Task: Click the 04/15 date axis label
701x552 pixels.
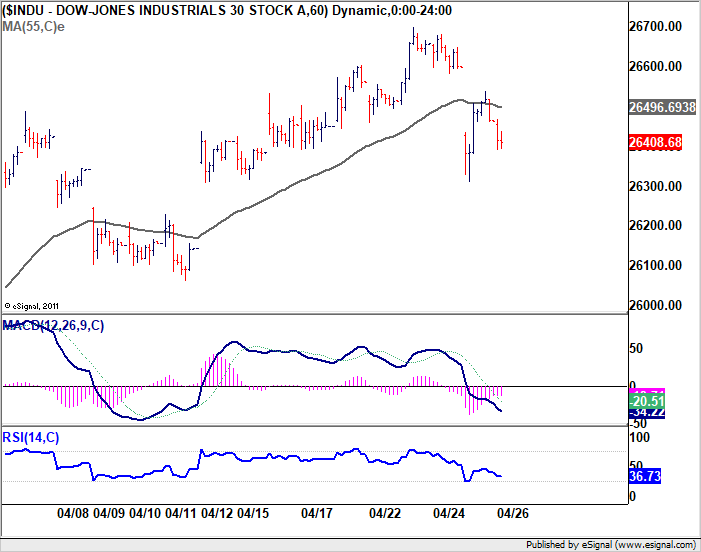Action: coord(253,513)
